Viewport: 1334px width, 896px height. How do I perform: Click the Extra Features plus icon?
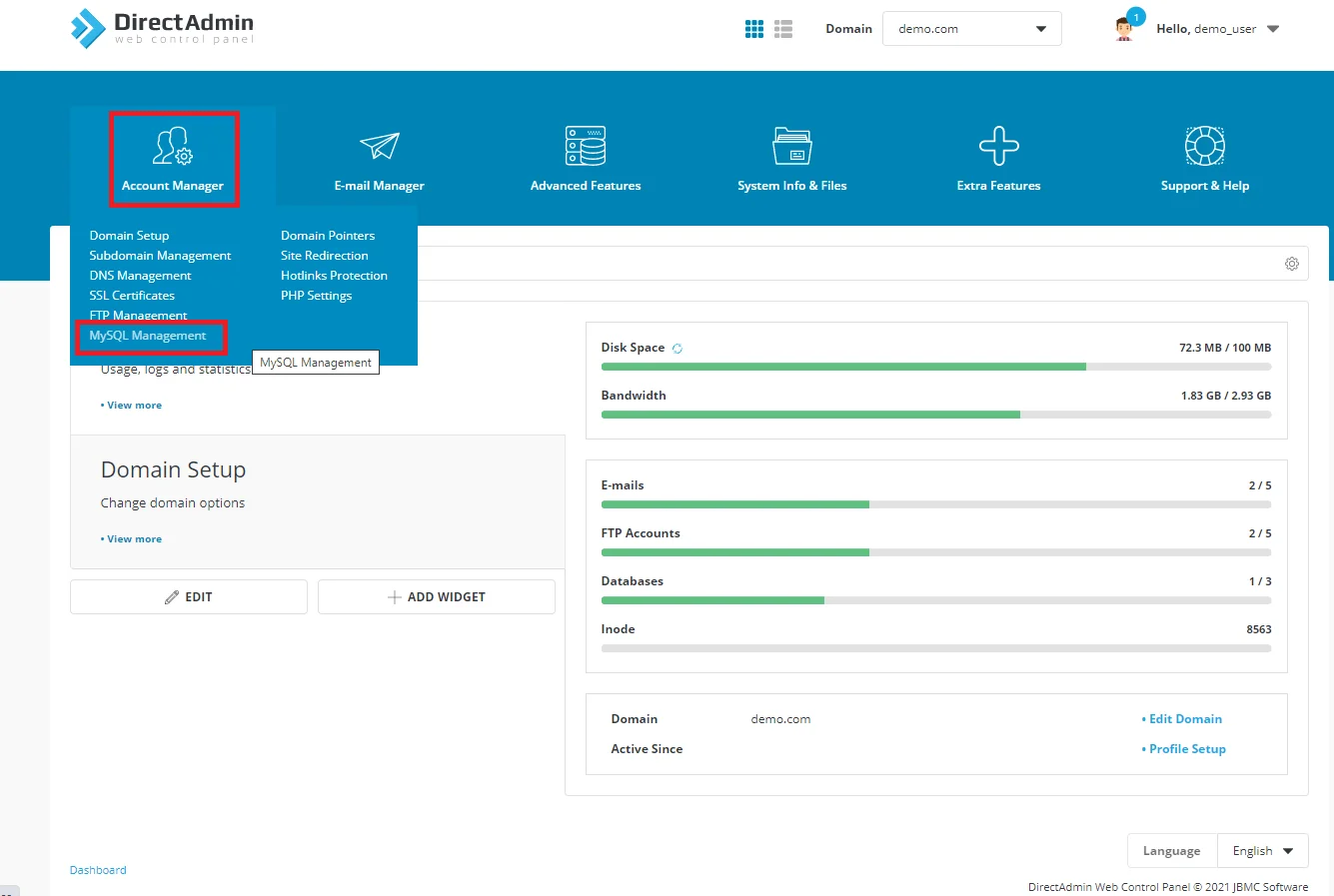click(998, 147)
